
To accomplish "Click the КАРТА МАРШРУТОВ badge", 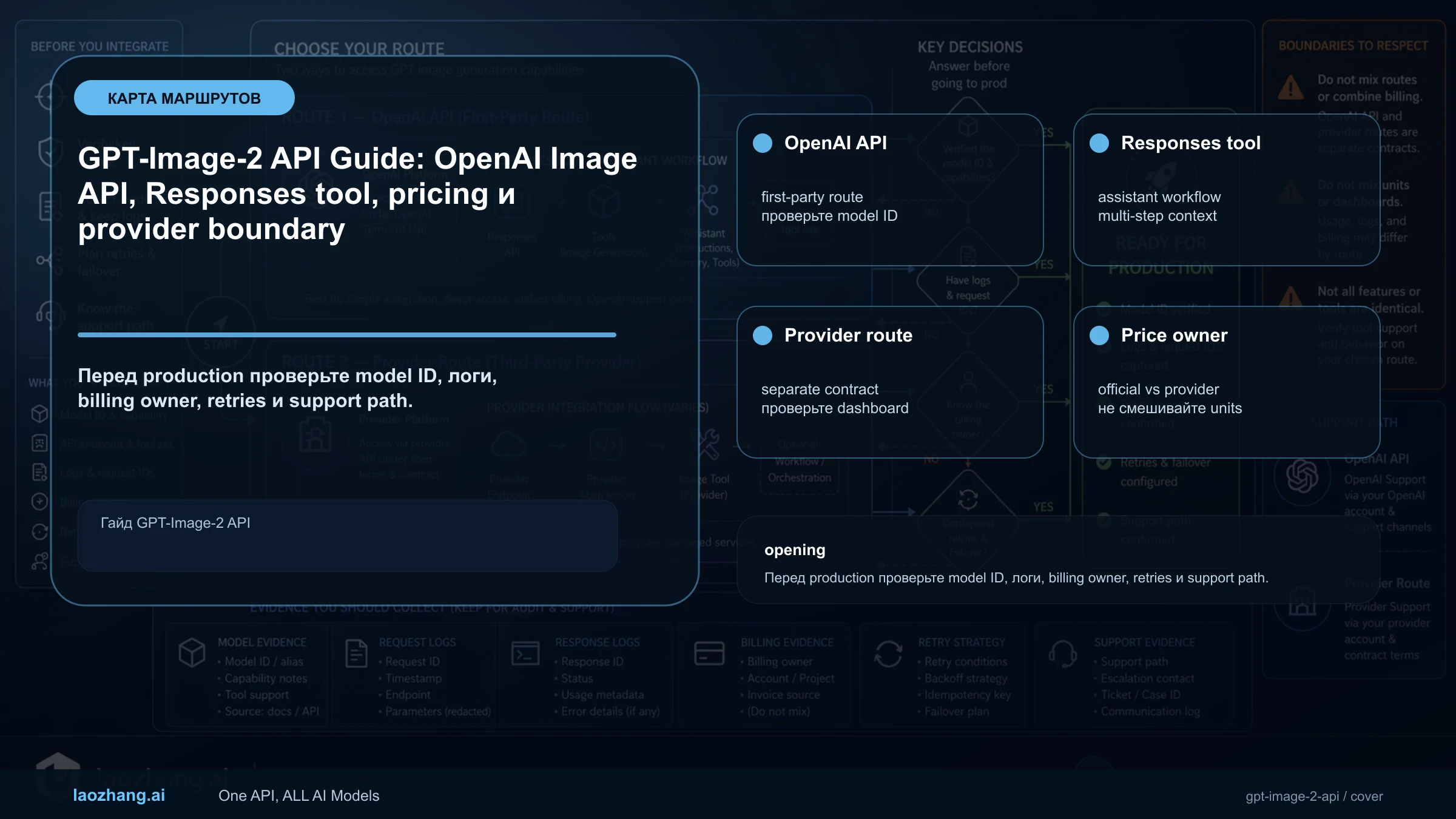I will tap(184, 97).
